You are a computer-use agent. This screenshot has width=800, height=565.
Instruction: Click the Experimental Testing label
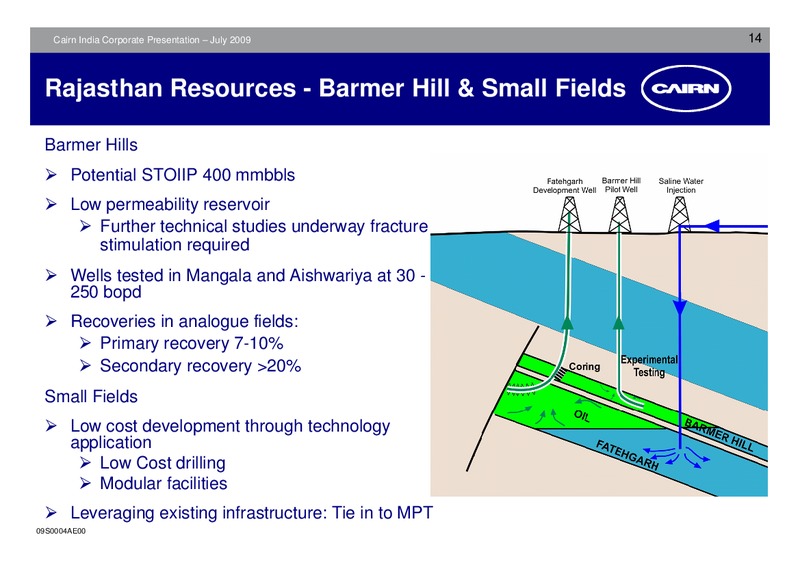coord(649,366)
